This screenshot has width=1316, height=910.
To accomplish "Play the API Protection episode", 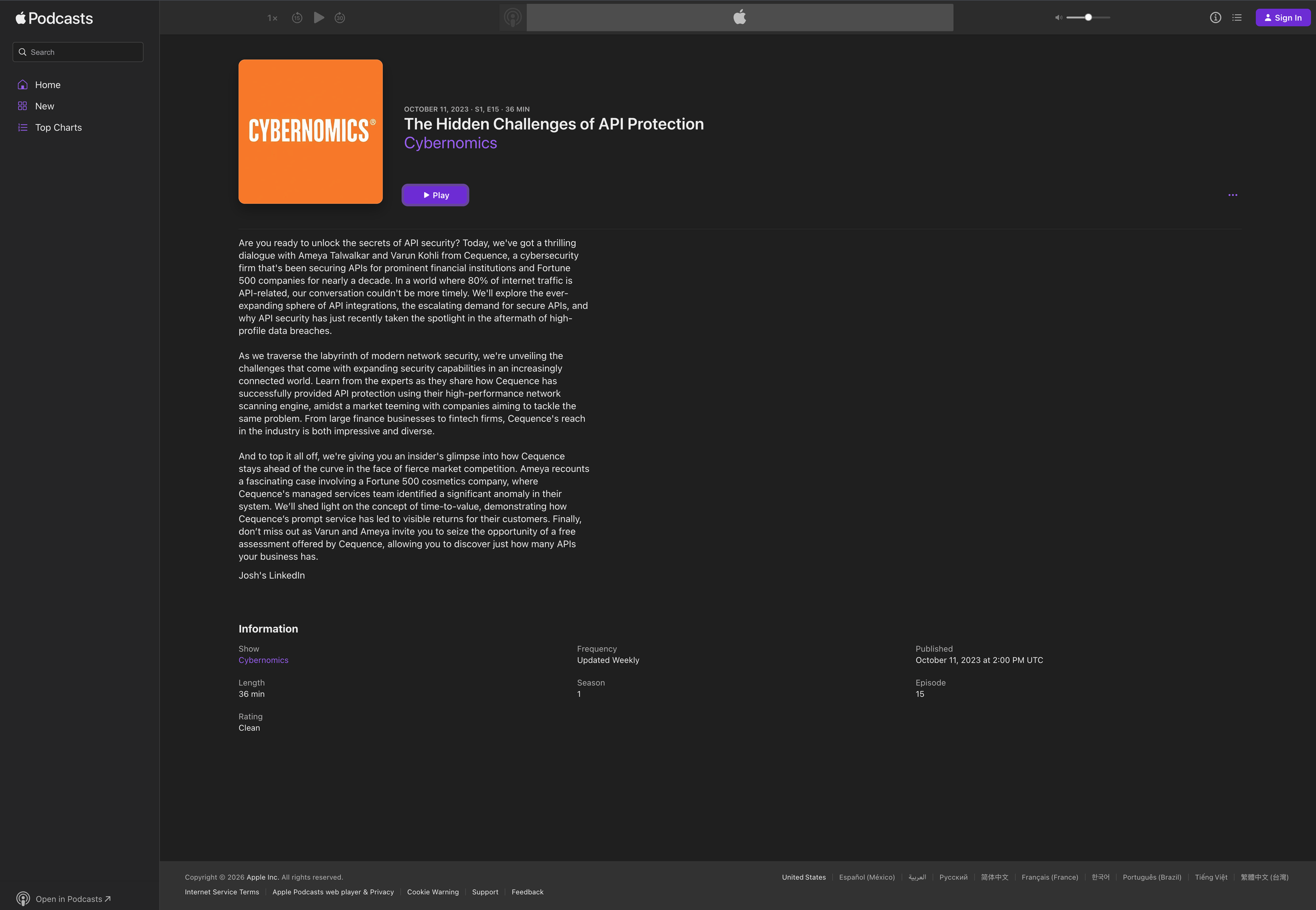I will point(435,195).
